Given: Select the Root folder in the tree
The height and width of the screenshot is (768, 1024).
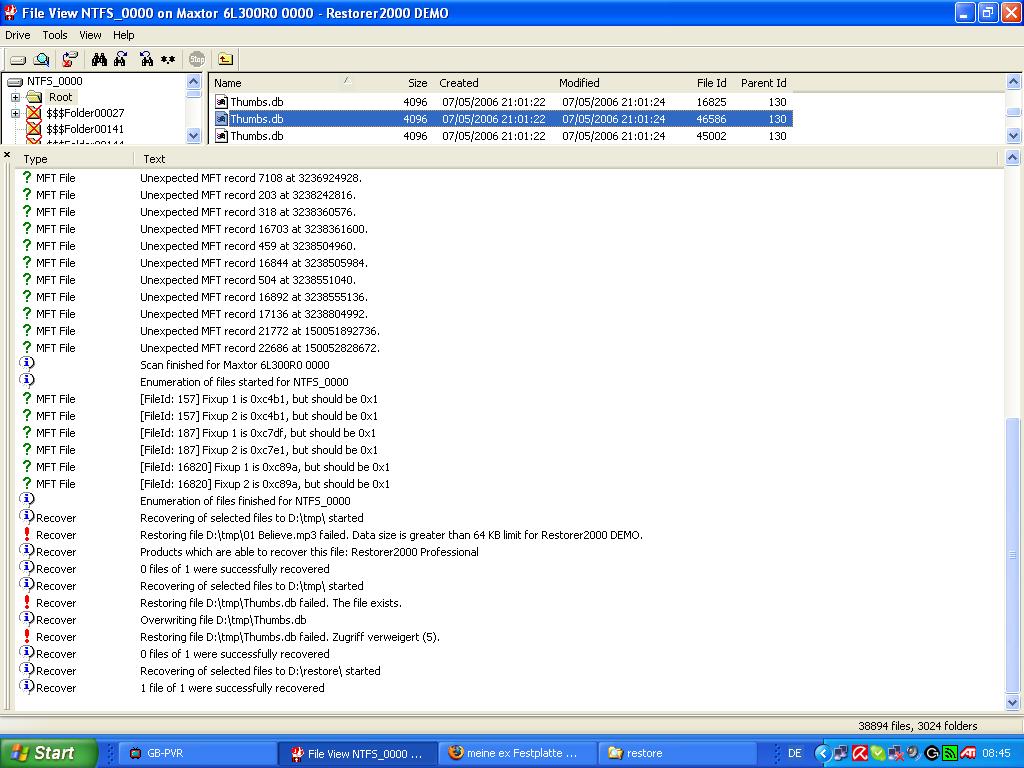Looking at the screenshot, I should (61, 97).
